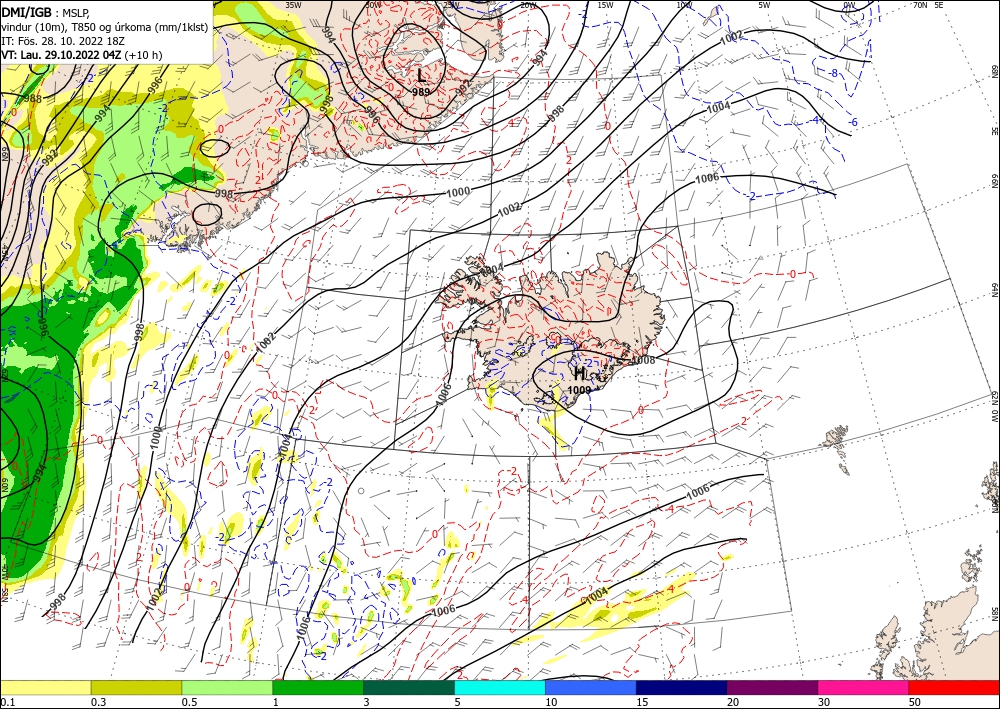1000x709 pixels.
Task: Click the low pressure 'L' marker over Greenland
Action: (x=420, y=76)
